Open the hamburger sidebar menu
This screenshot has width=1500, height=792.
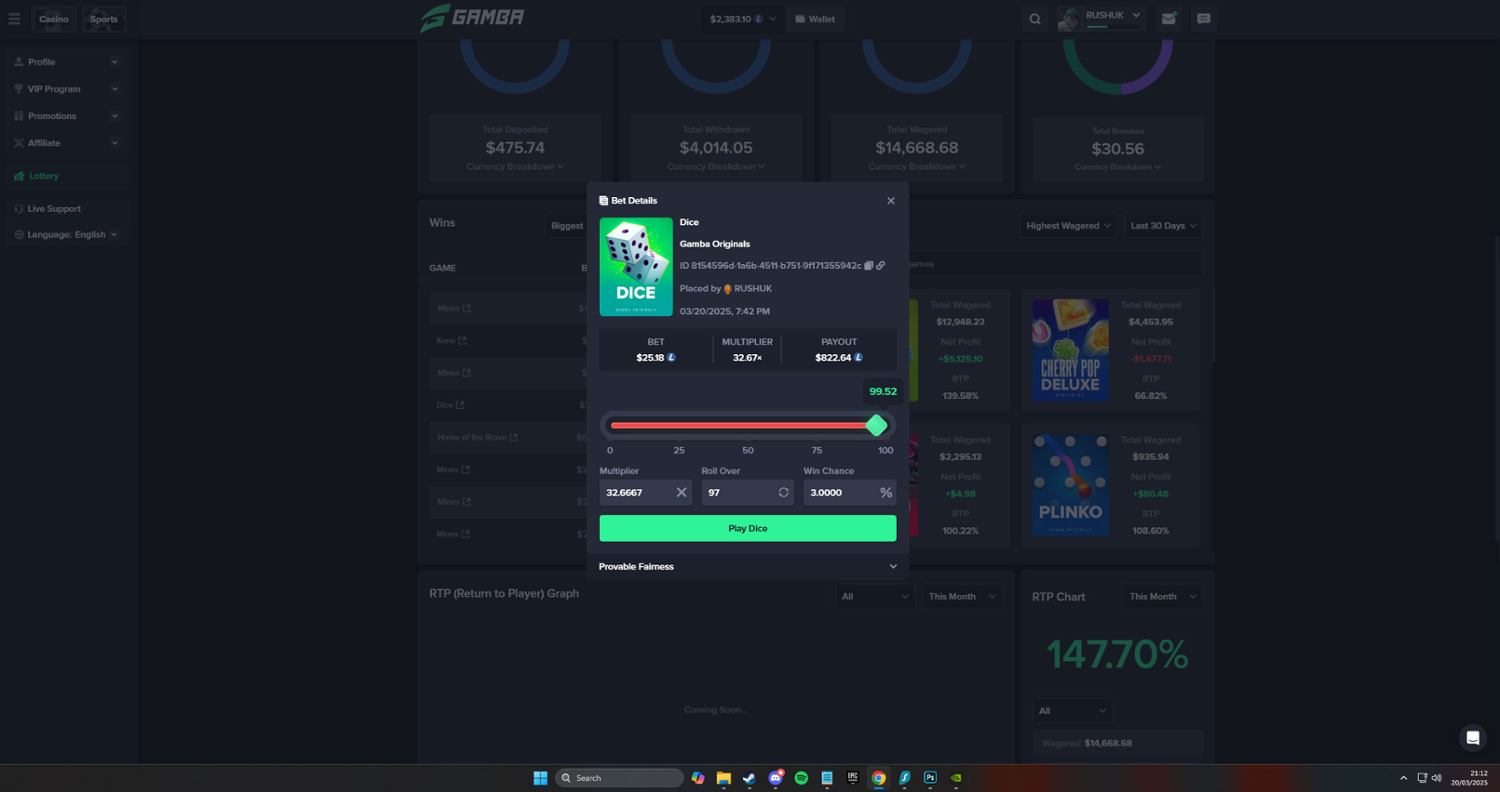(14, 19)
